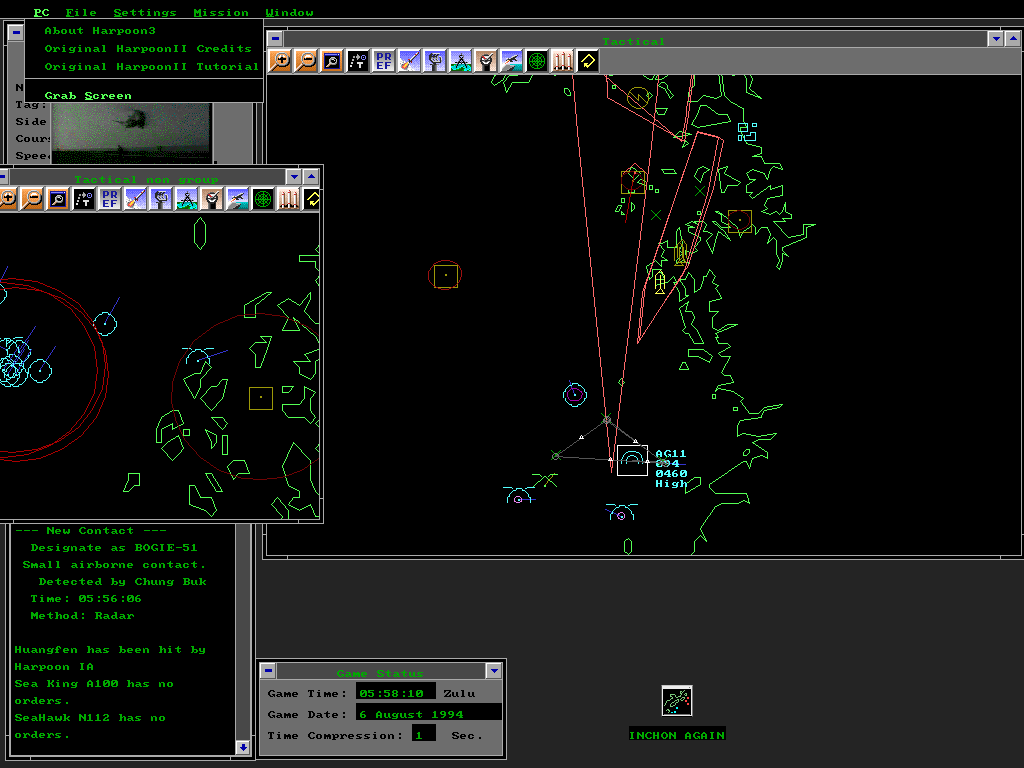Click Tactical non group up-arrow title button
This screenshot has height=768, width=1024.
click(x=312, y=176)
